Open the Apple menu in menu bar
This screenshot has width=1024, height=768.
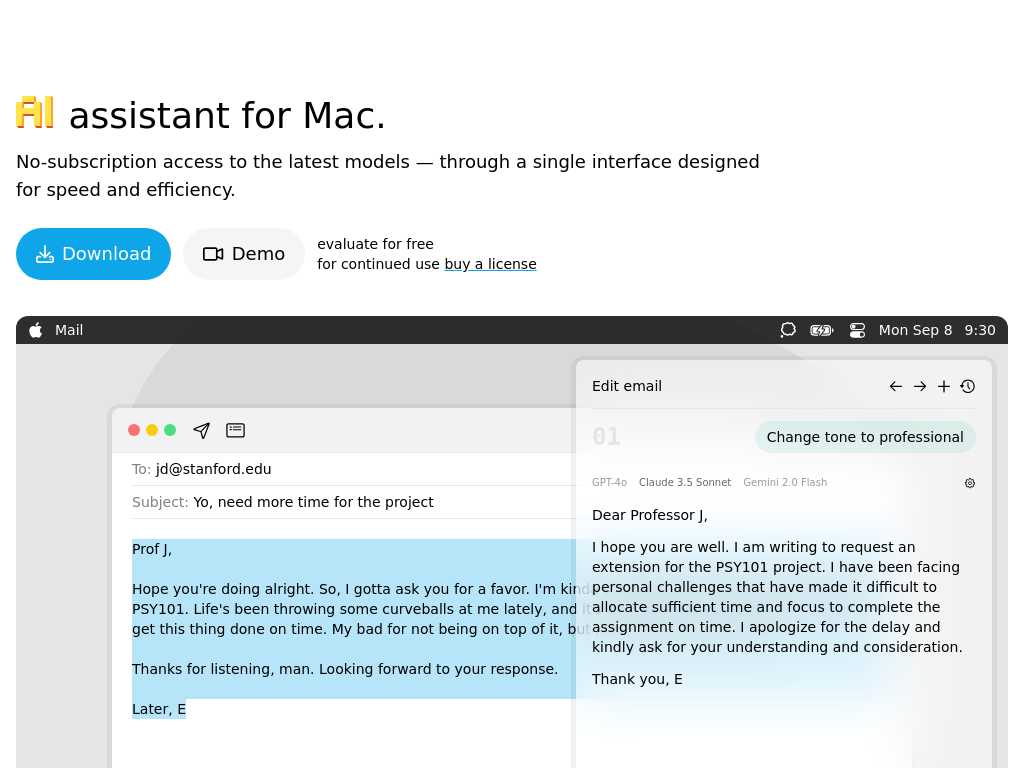36,330
